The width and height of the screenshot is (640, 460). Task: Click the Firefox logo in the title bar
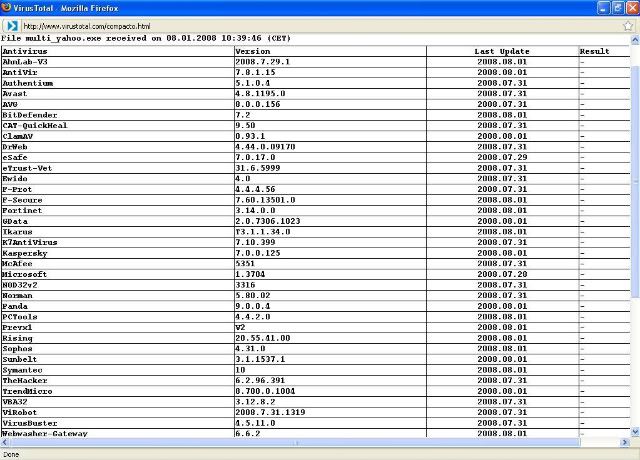pos(6,7)
